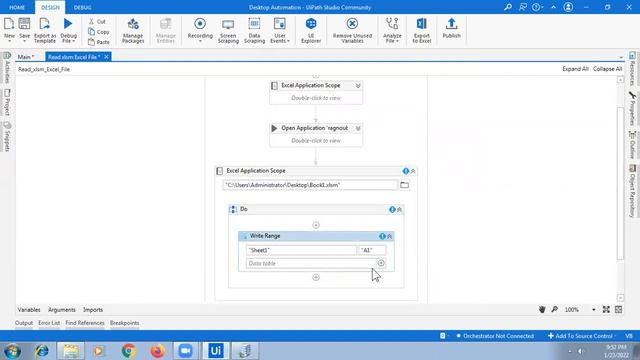Open the Project side panel
The width and height of the screenshot is (640, 360).
(7, 102)
